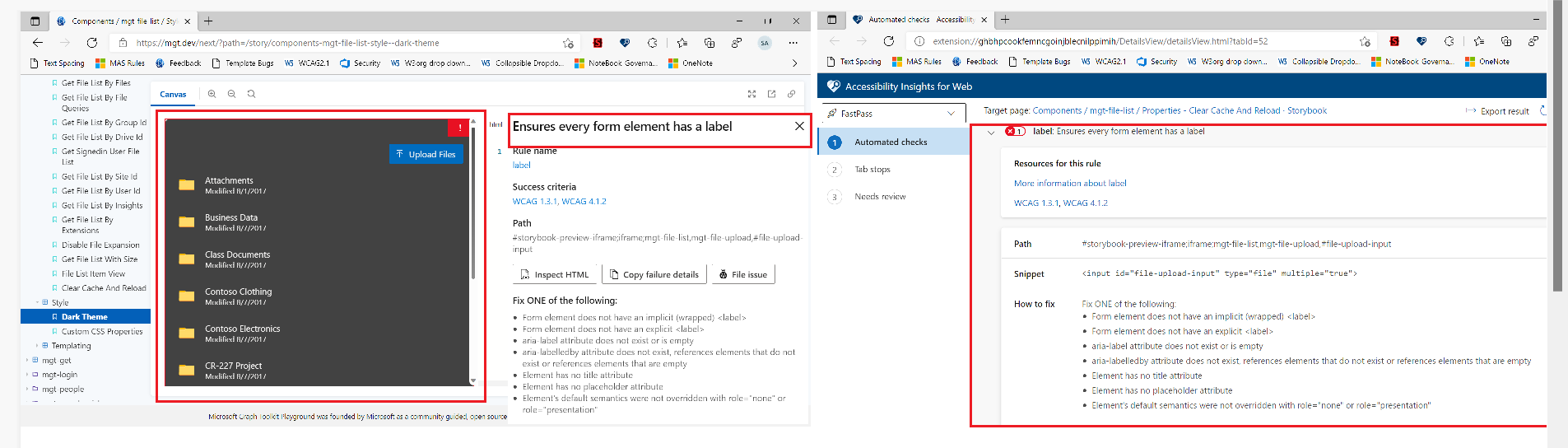Close the Automated checks browser tab
Screen dimensions: 1568x448
pyautogui.click(x=984, y=20)
